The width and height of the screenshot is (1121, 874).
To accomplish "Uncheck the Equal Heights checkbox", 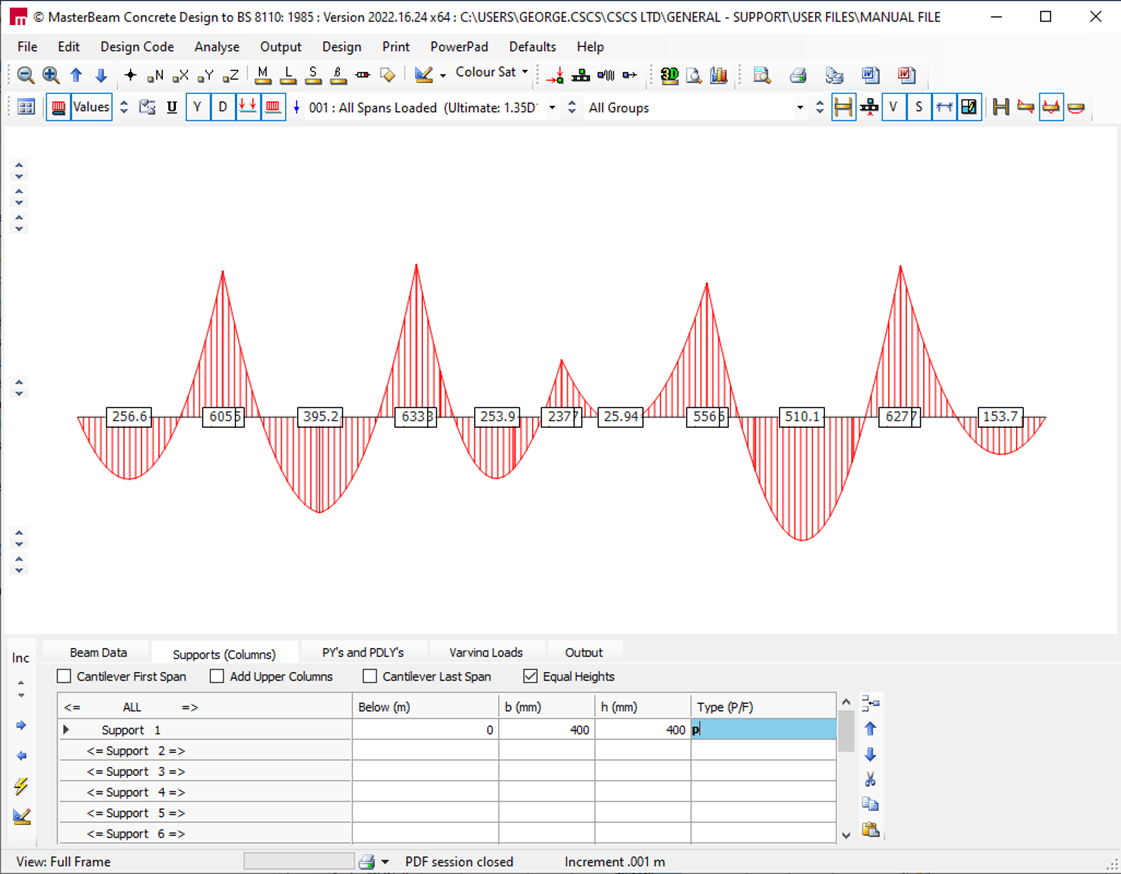I will point(531,677).
